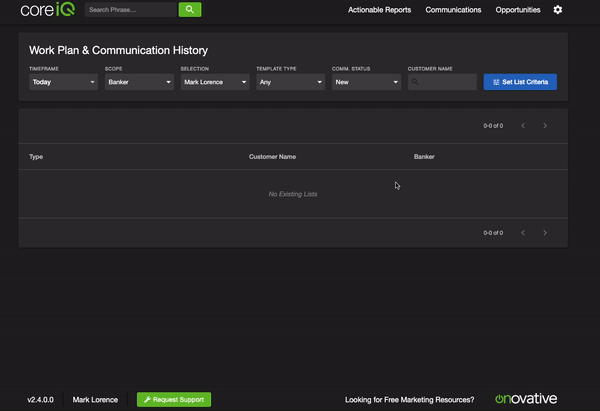Click the green search magnifier button

coord(190,10)
